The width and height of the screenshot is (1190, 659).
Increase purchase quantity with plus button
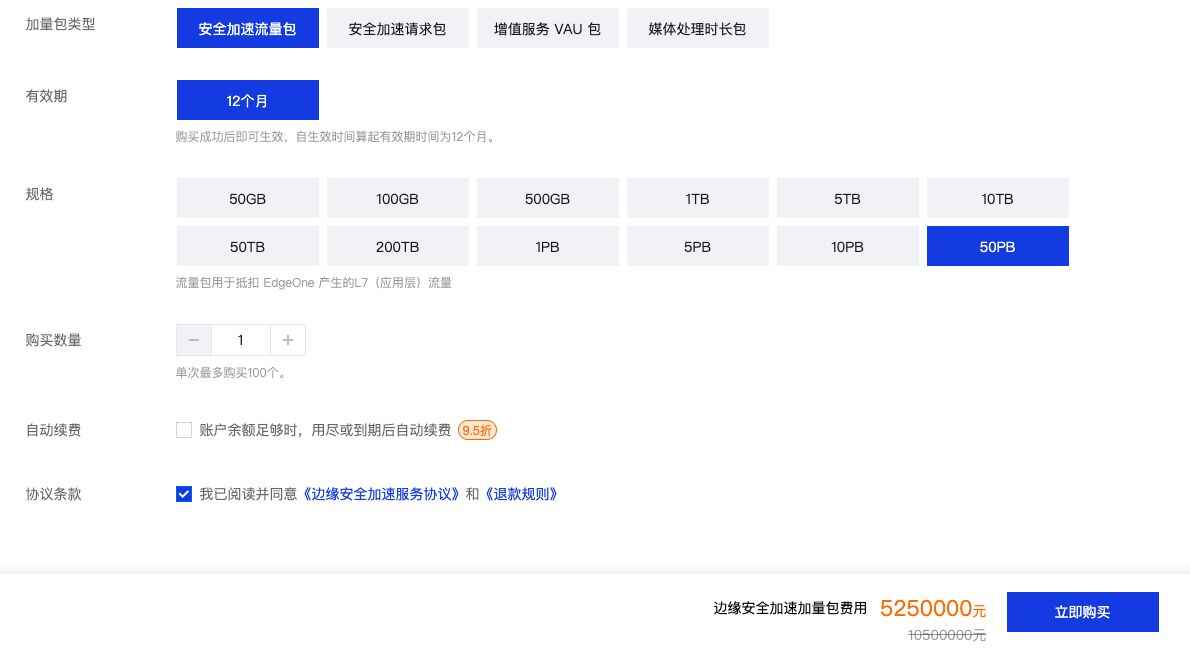tap(288, 340)
